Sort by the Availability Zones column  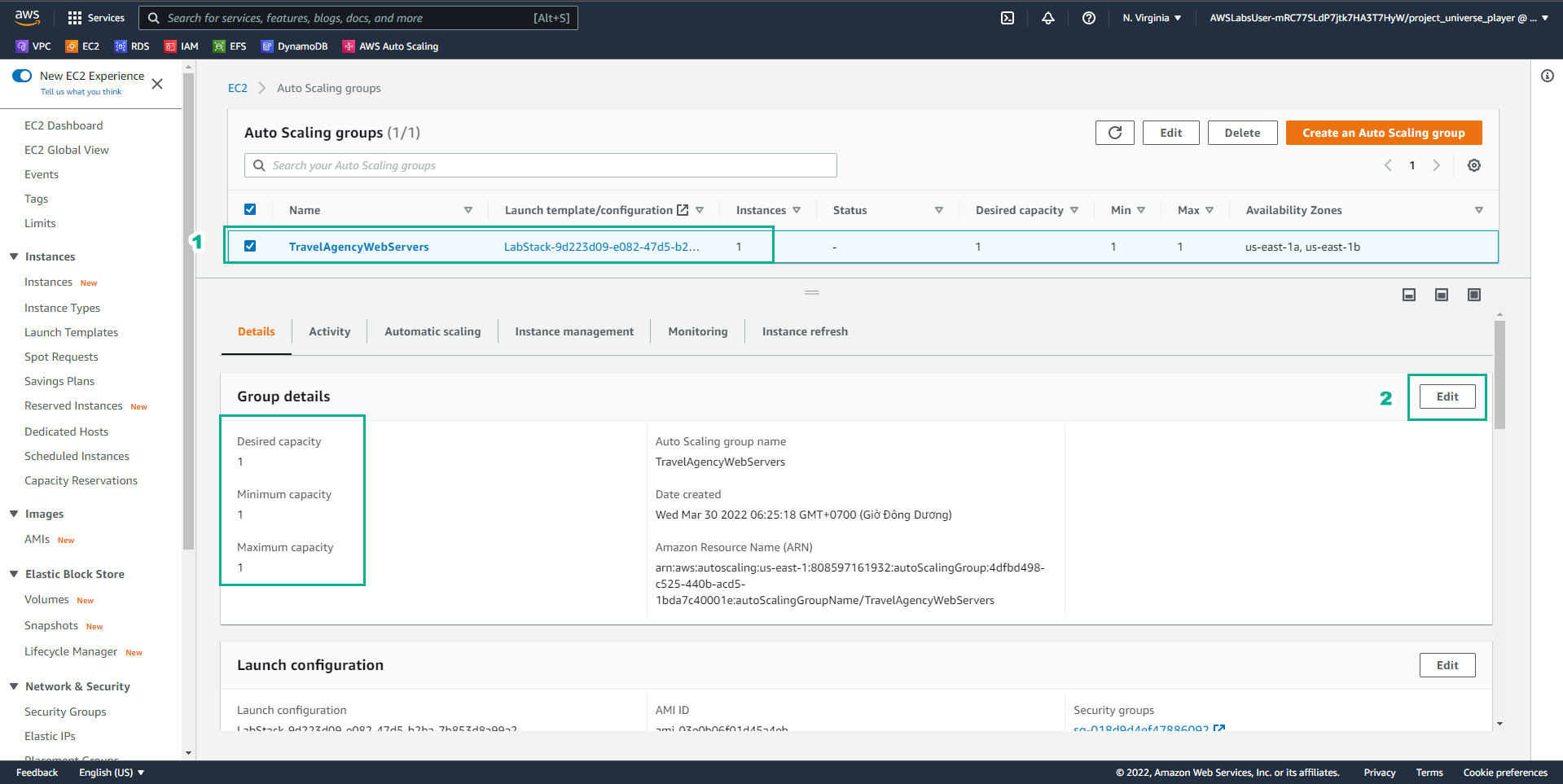pyautogui.click(x=1479, y=210)
